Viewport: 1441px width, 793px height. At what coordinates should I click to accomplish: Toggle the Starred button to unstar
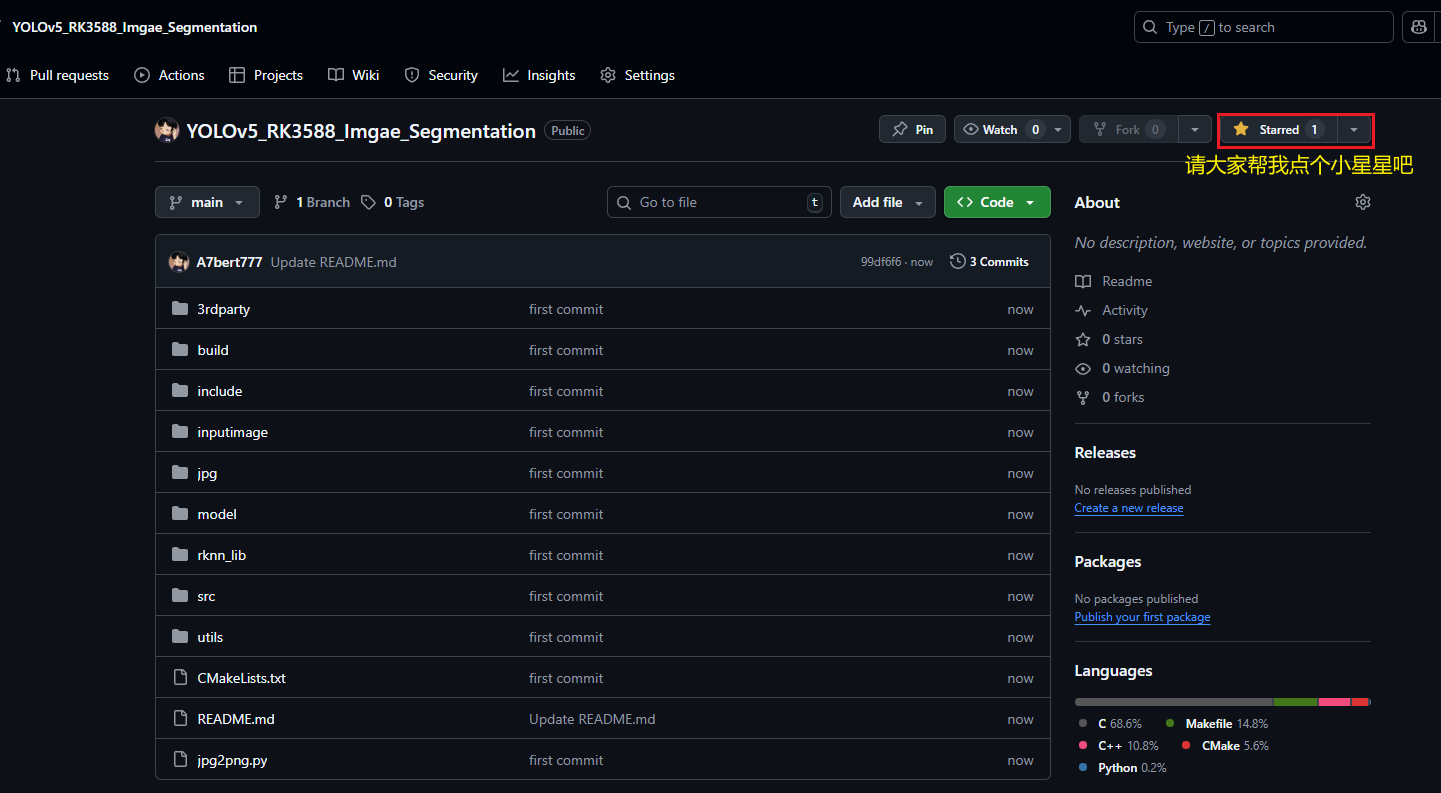[1278, 130]
